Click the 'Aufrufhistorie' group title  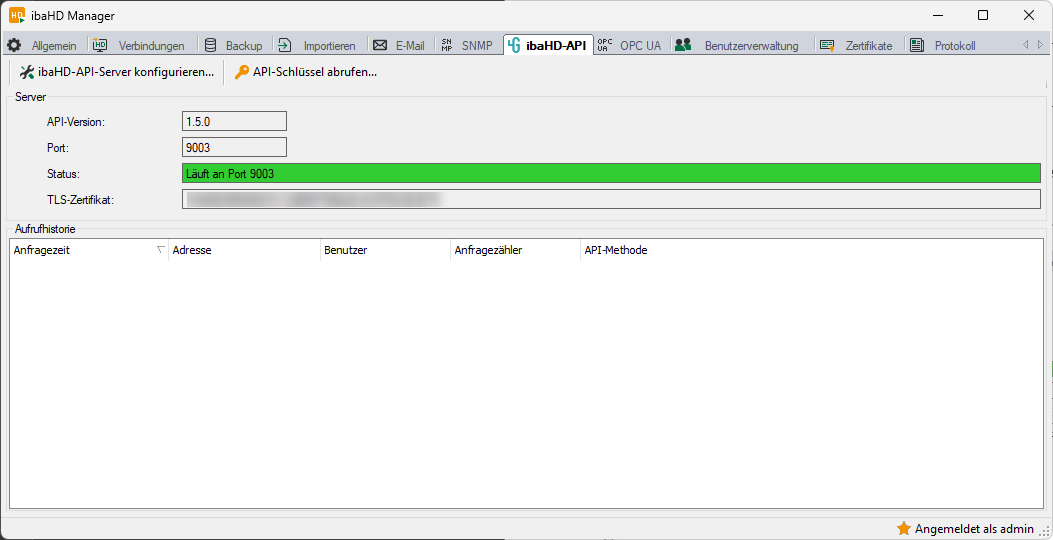click(45, 229)
